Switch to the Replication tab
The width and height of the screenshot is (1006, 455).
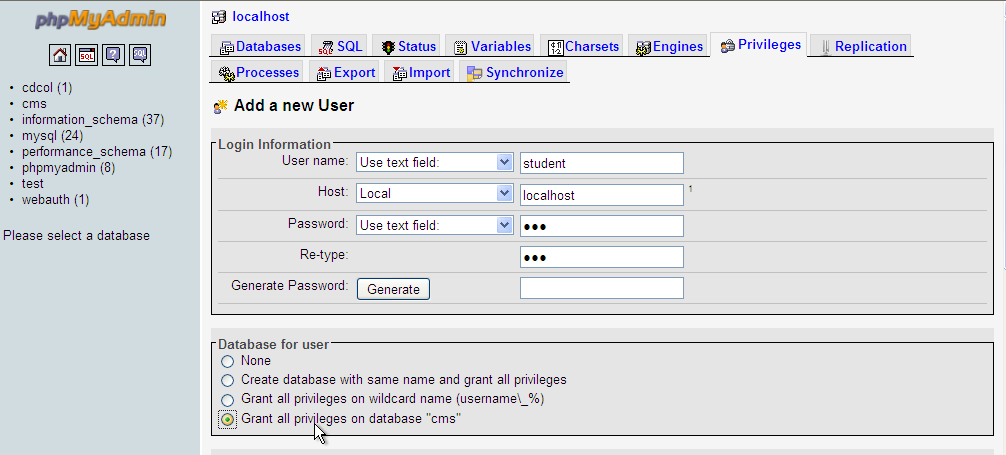point(861,46)
